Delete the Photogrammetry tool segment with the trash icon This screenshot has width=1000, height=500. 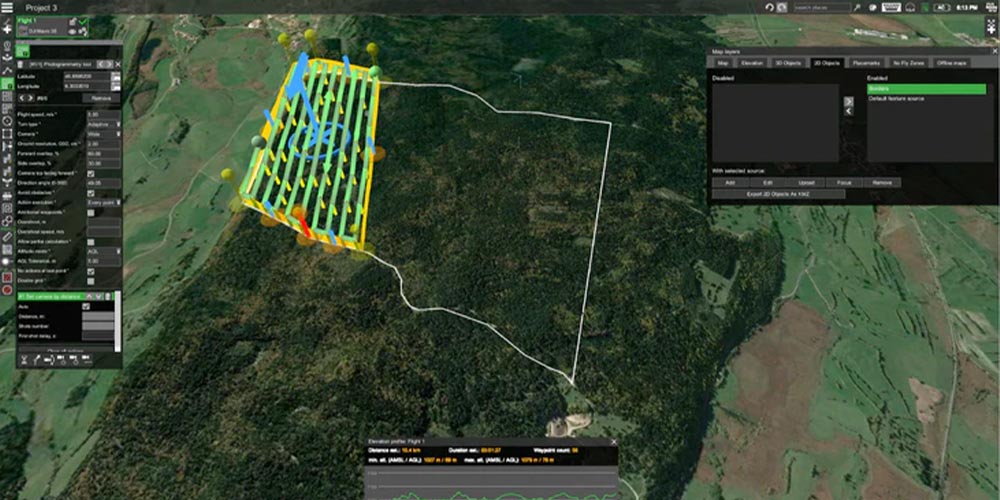pos(20,64)
